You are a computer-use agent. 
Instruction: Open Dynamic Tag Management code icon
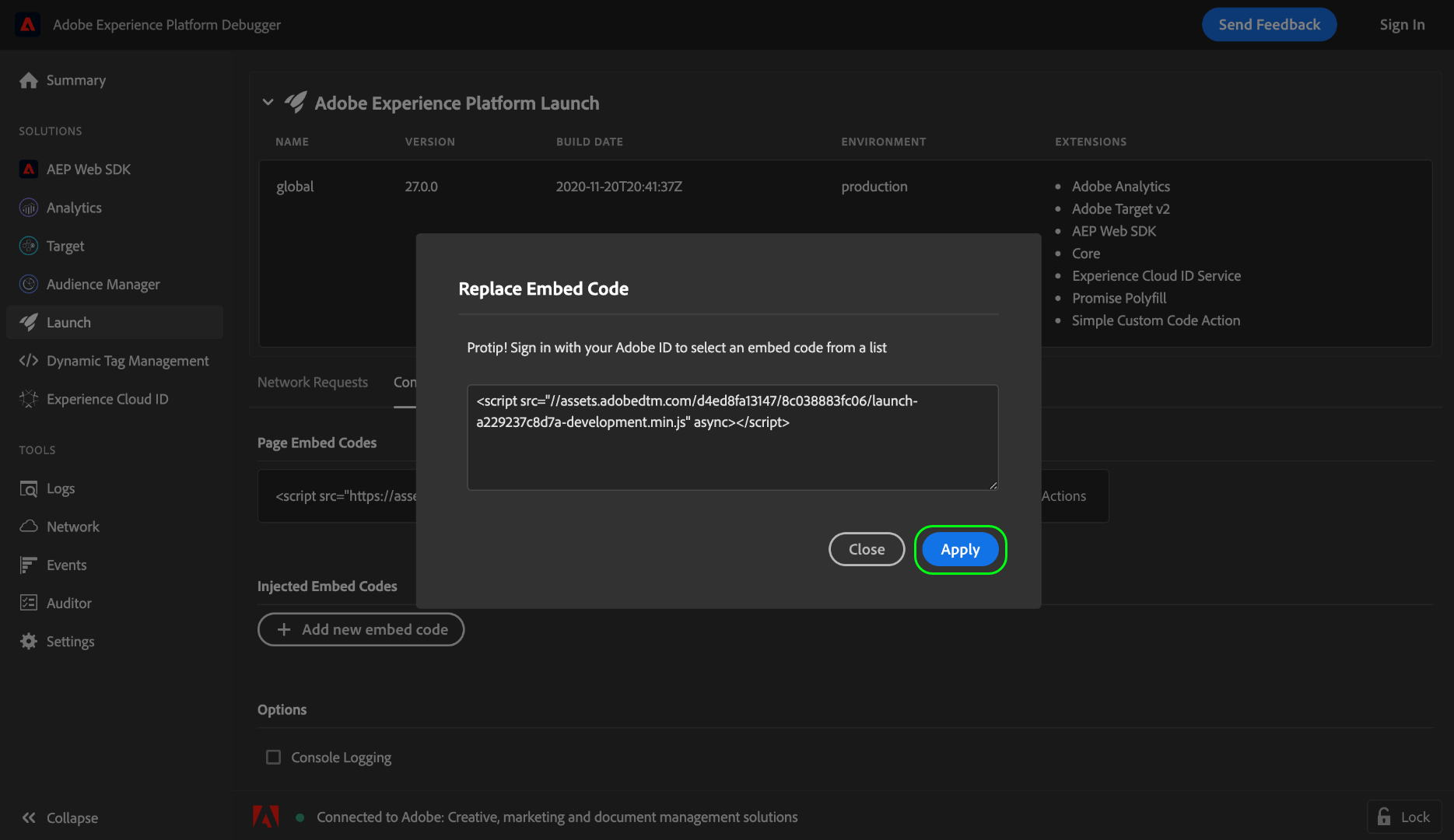tap(29, 360)
